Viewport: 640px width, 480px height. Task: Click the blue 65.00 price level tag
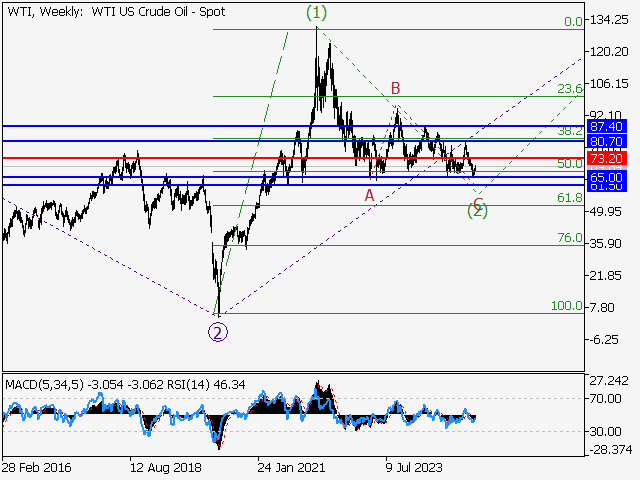pos(607,176)
